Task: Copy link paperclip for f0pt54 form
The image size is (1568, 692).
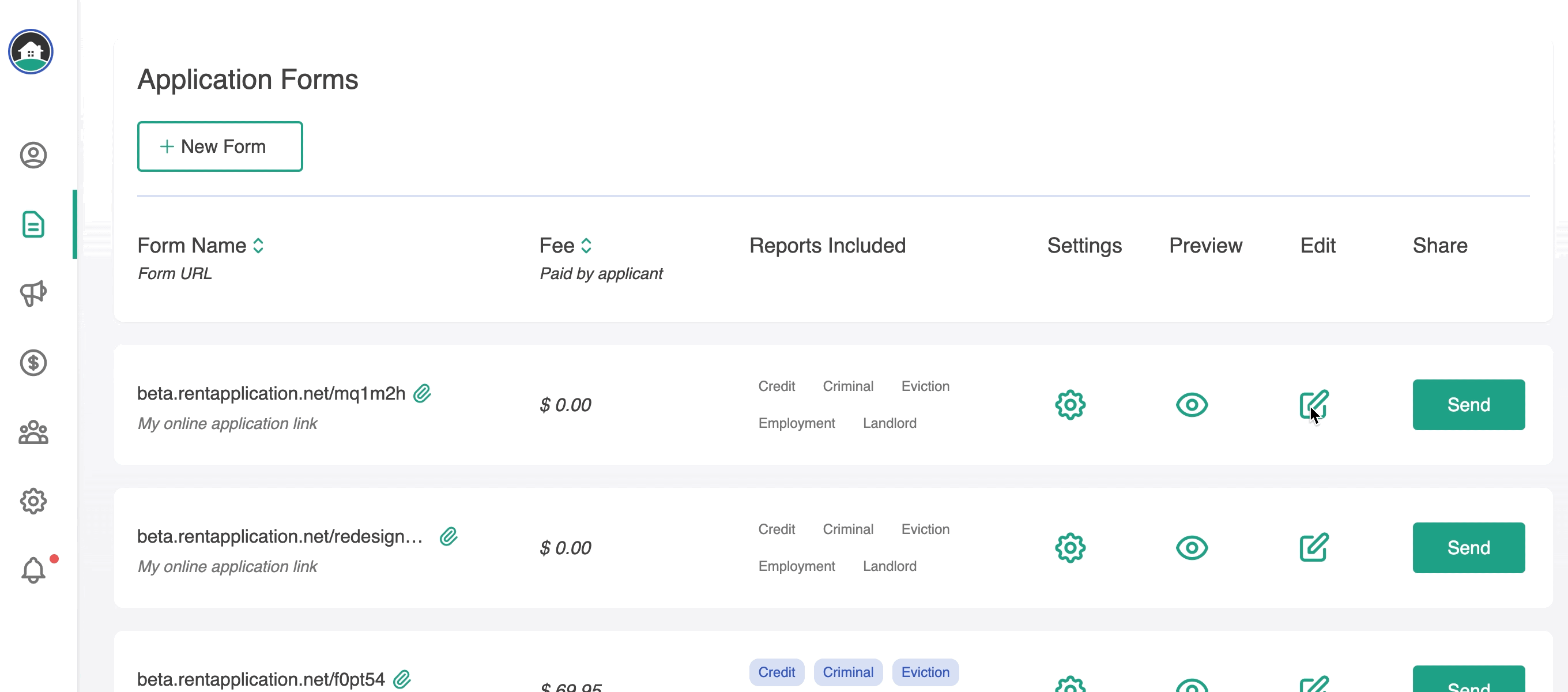Action: click(x=402, y=679)
